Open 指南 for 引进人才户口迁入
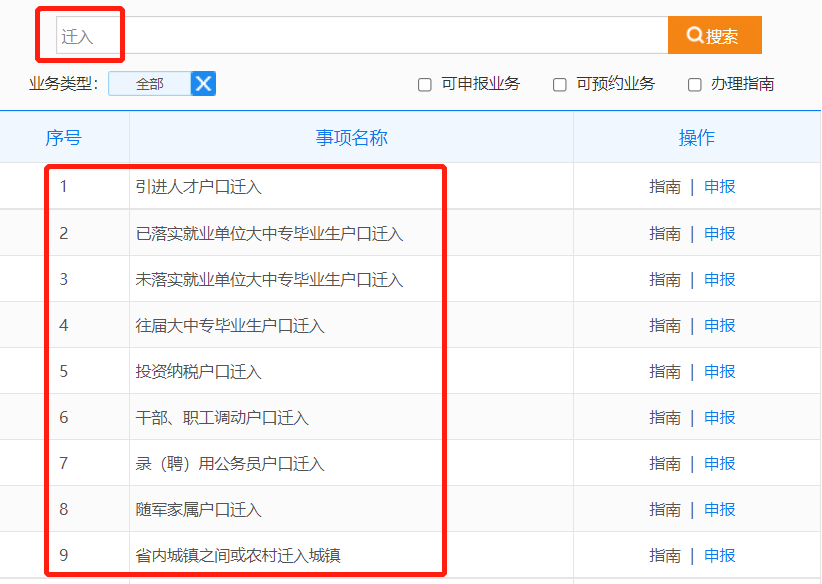The height and width of the screenshot is (584, 822). [x=665, y=186]
